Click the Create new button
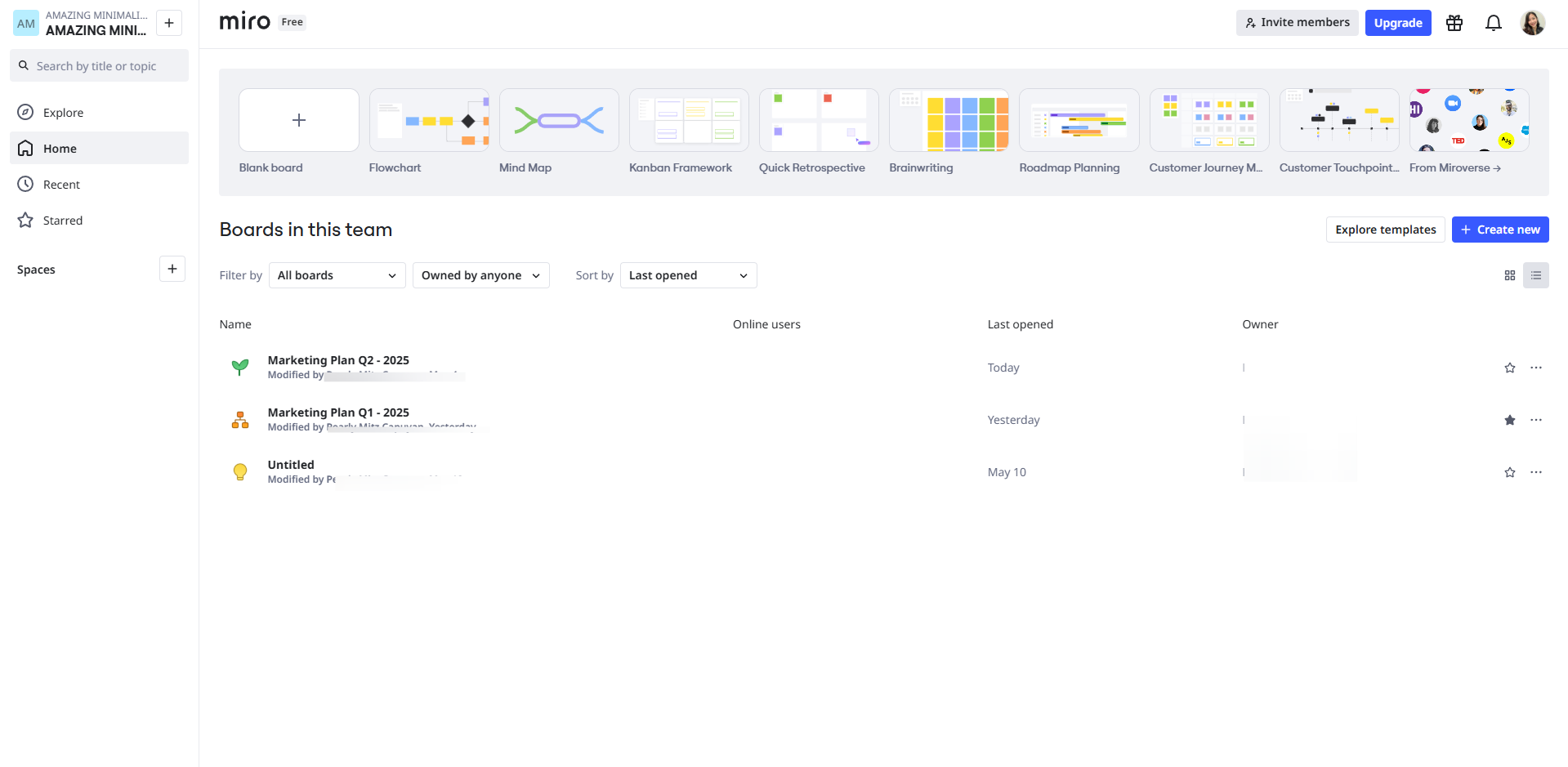This screenshot has height=767, width=1568. click(1499, 230)
